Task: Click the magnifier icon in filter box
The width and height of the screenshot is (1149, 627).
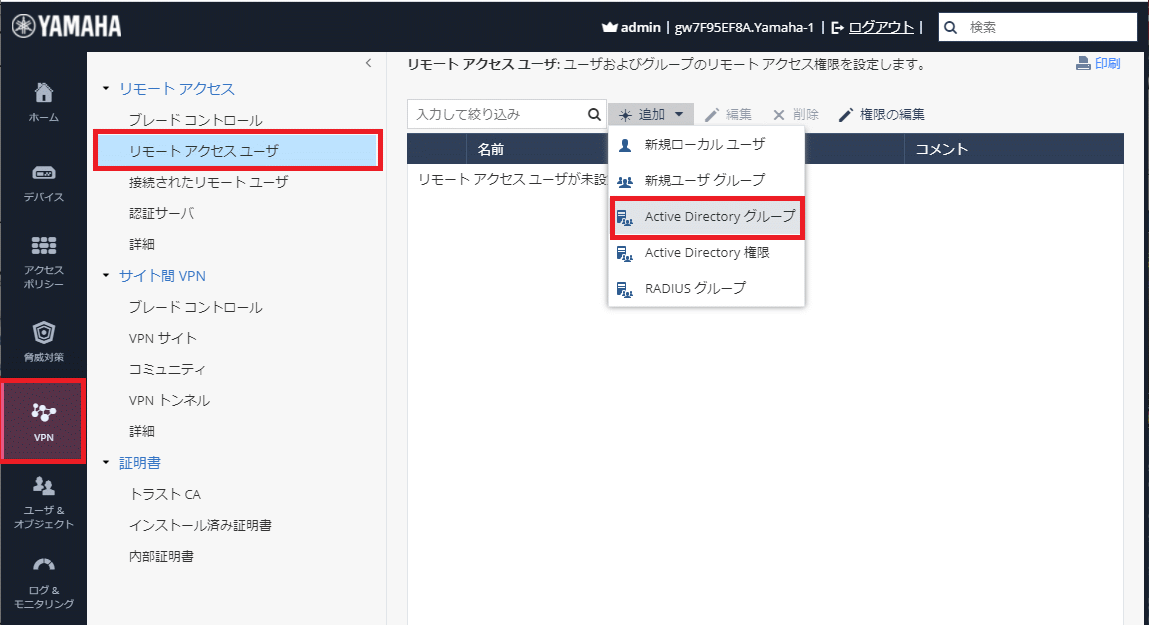Action: pos(594,115)
